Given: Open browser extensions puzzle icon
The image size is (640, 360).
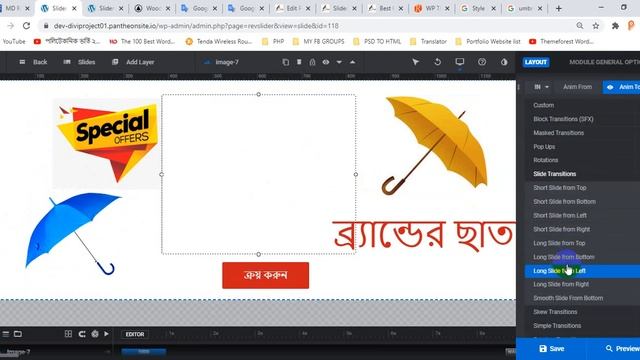Looking at the screenshot, I should click(x=615, y=26).
